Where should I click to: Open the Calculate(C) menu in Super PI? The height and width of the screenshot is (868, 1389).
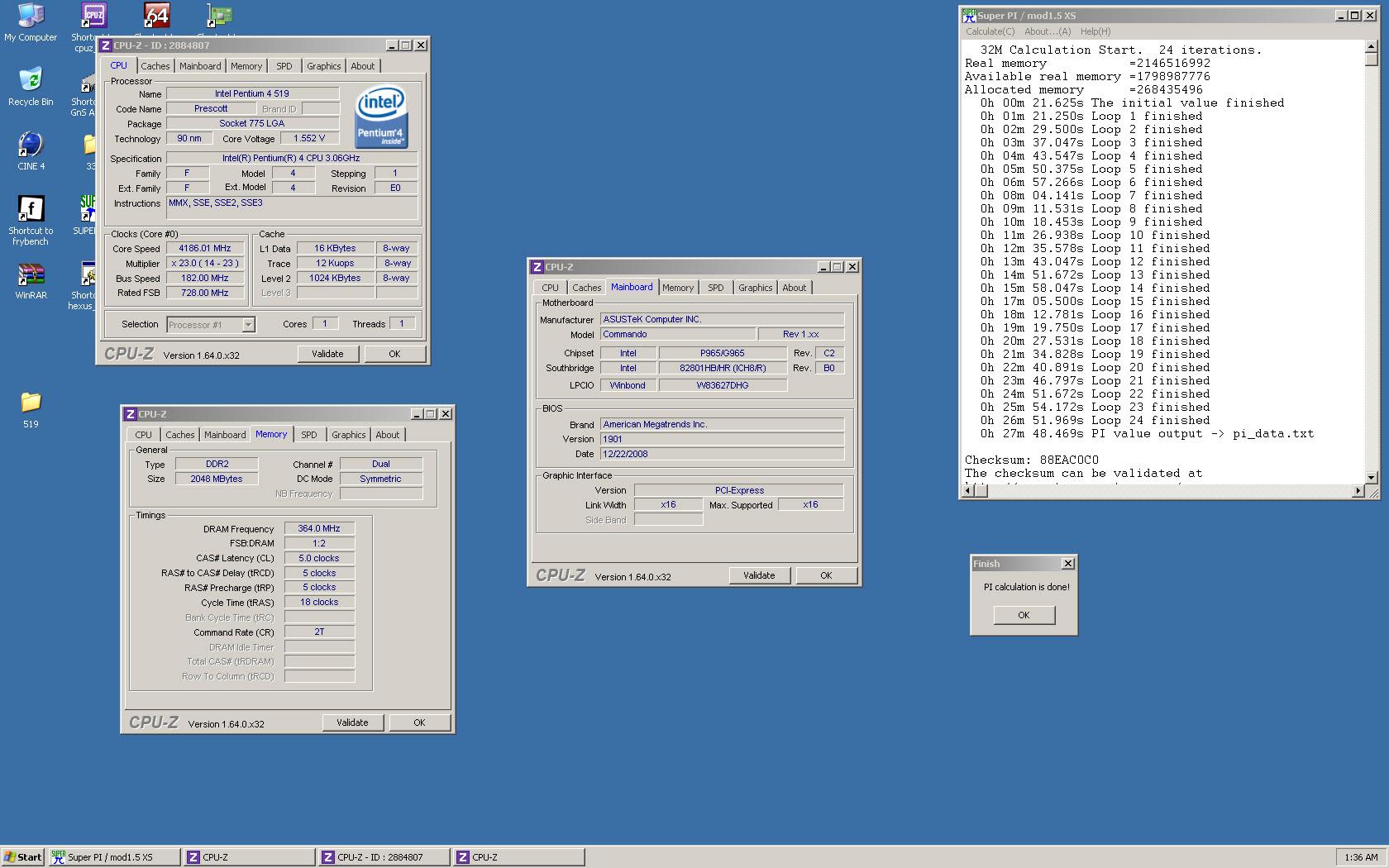[990, 31]
